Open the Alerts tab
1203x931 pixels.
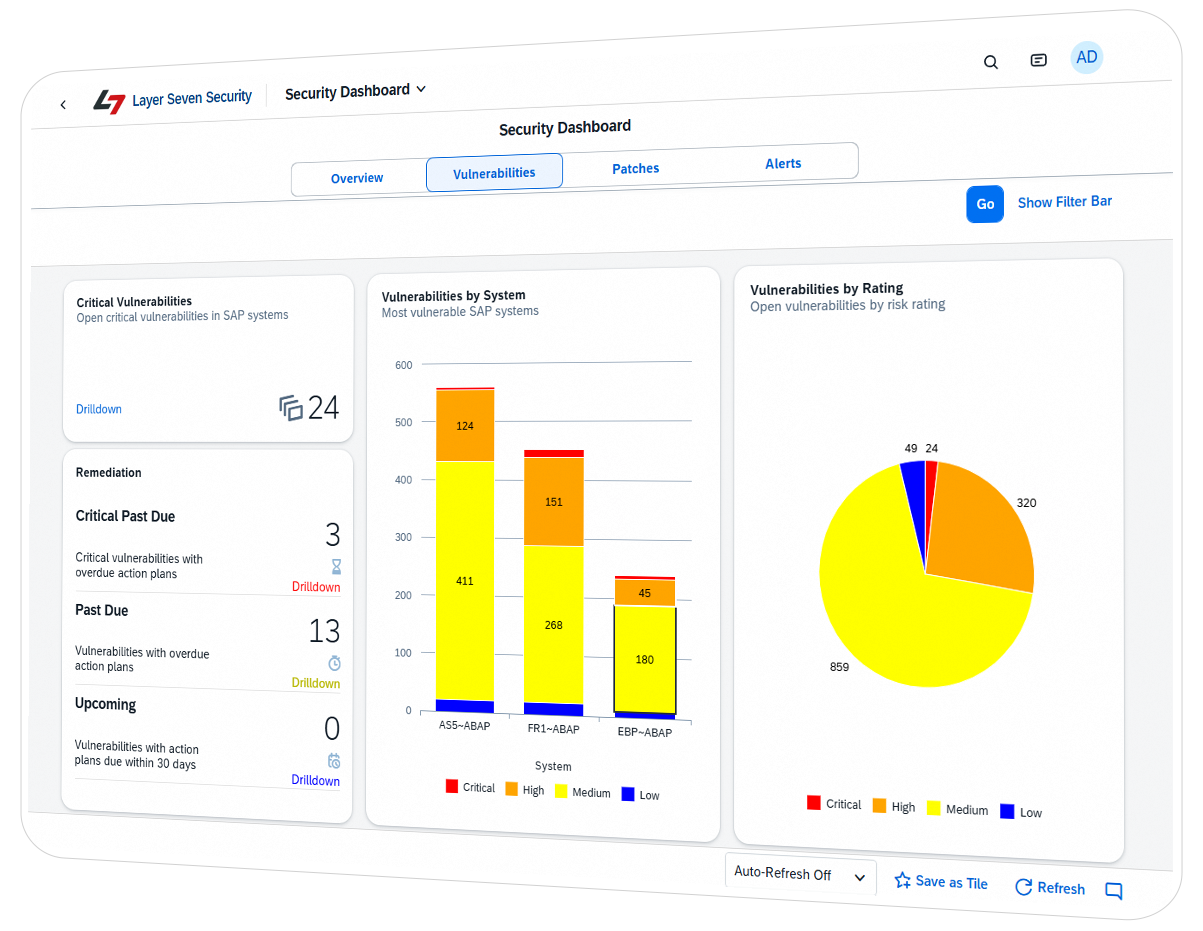point(783,163)
